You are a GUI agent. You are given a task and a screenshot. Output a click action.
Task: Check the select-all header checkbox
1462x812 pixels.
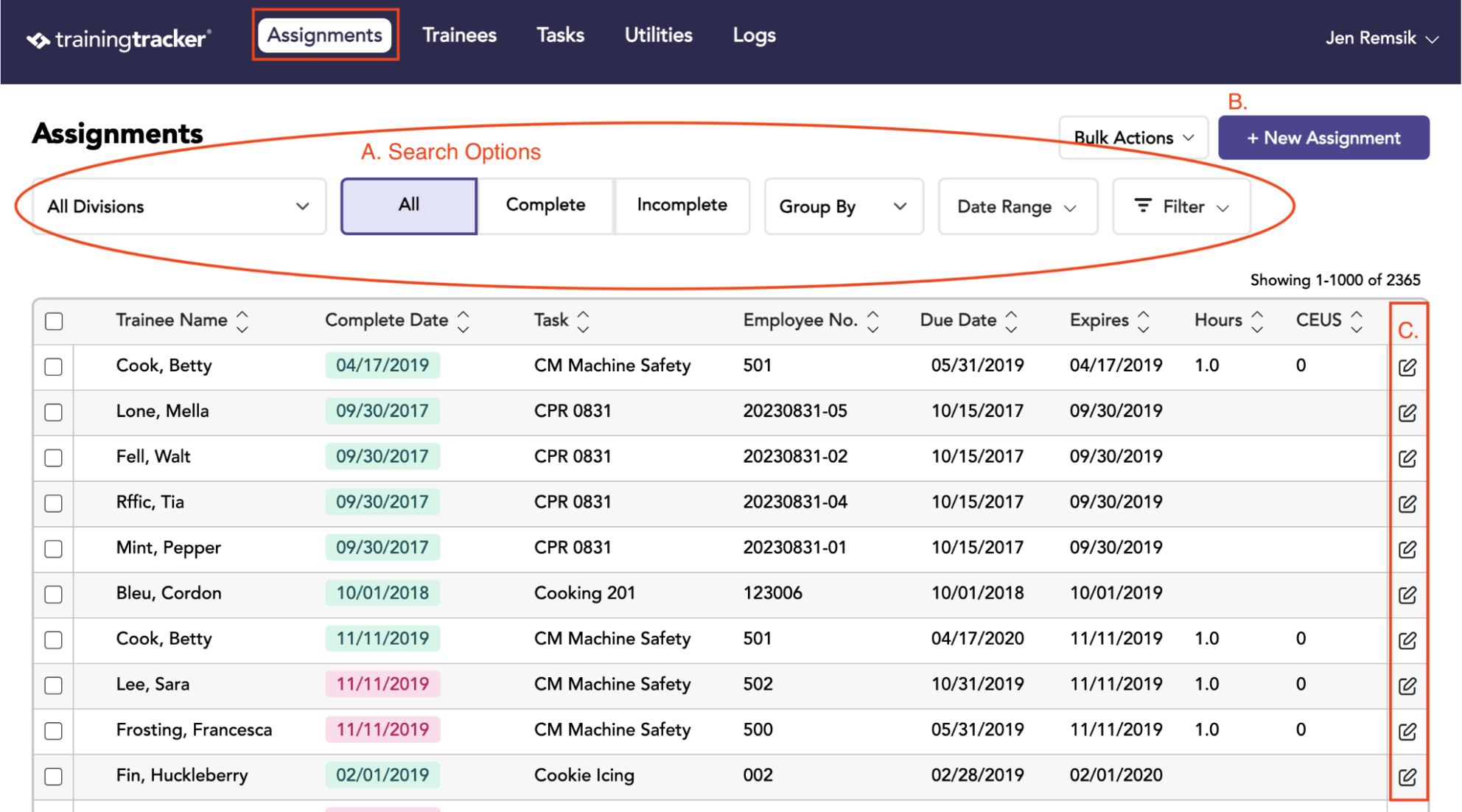54,321
